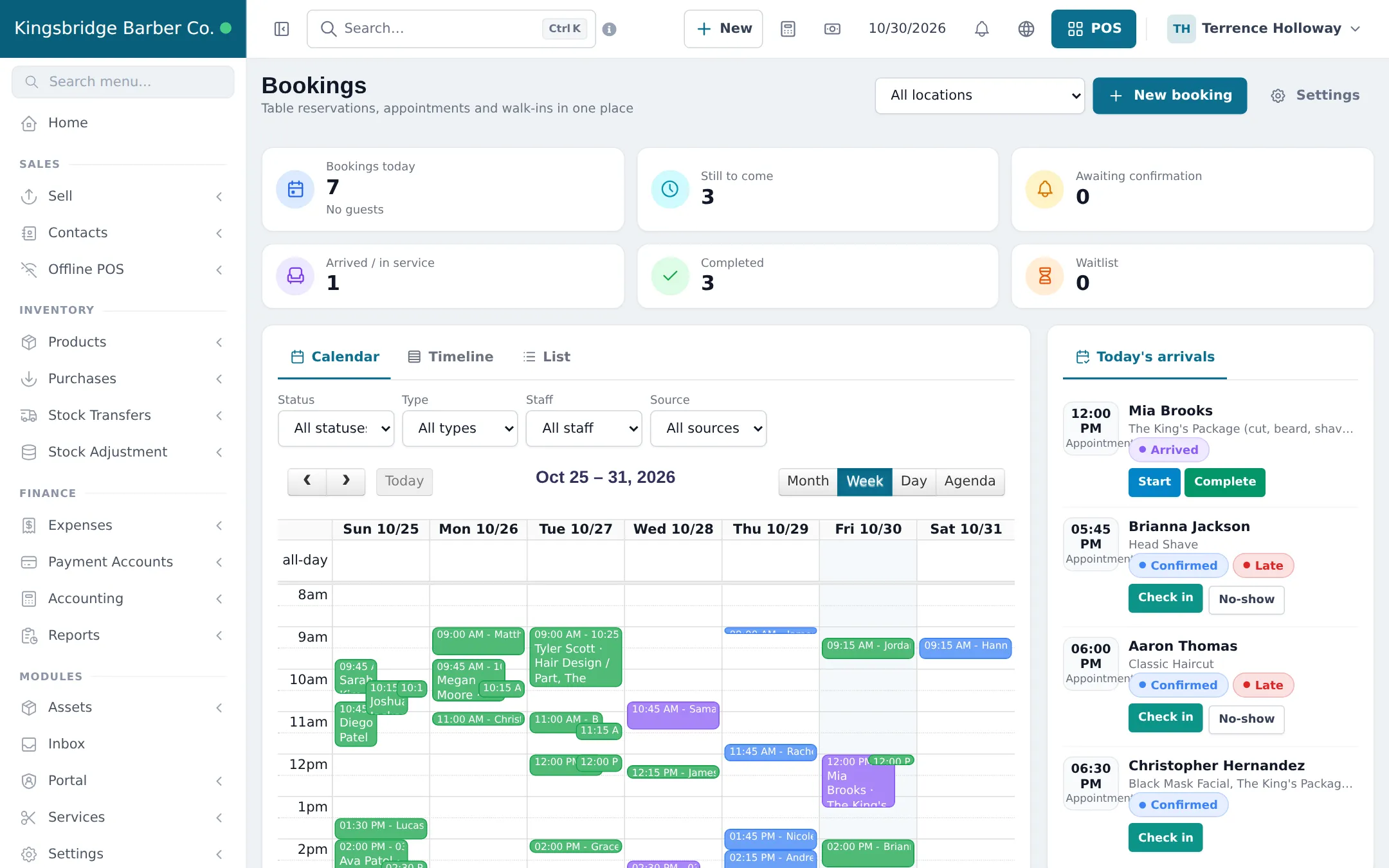Click Start for Mia Brooks
The image size is (1389, 868).
point(1154,482)
